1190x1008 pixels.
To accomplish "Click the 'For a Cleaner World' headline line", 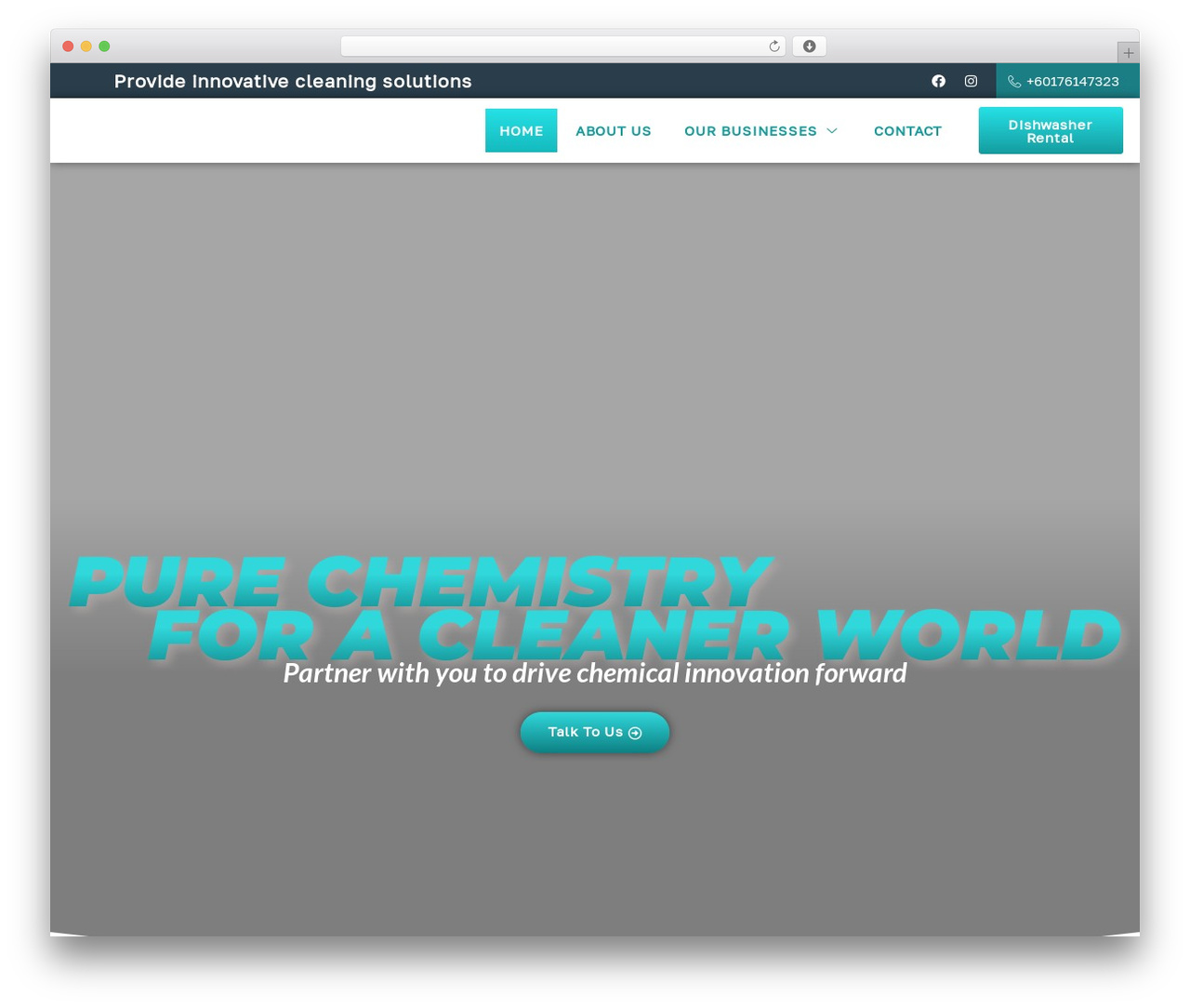I will (x=635, y=635).
